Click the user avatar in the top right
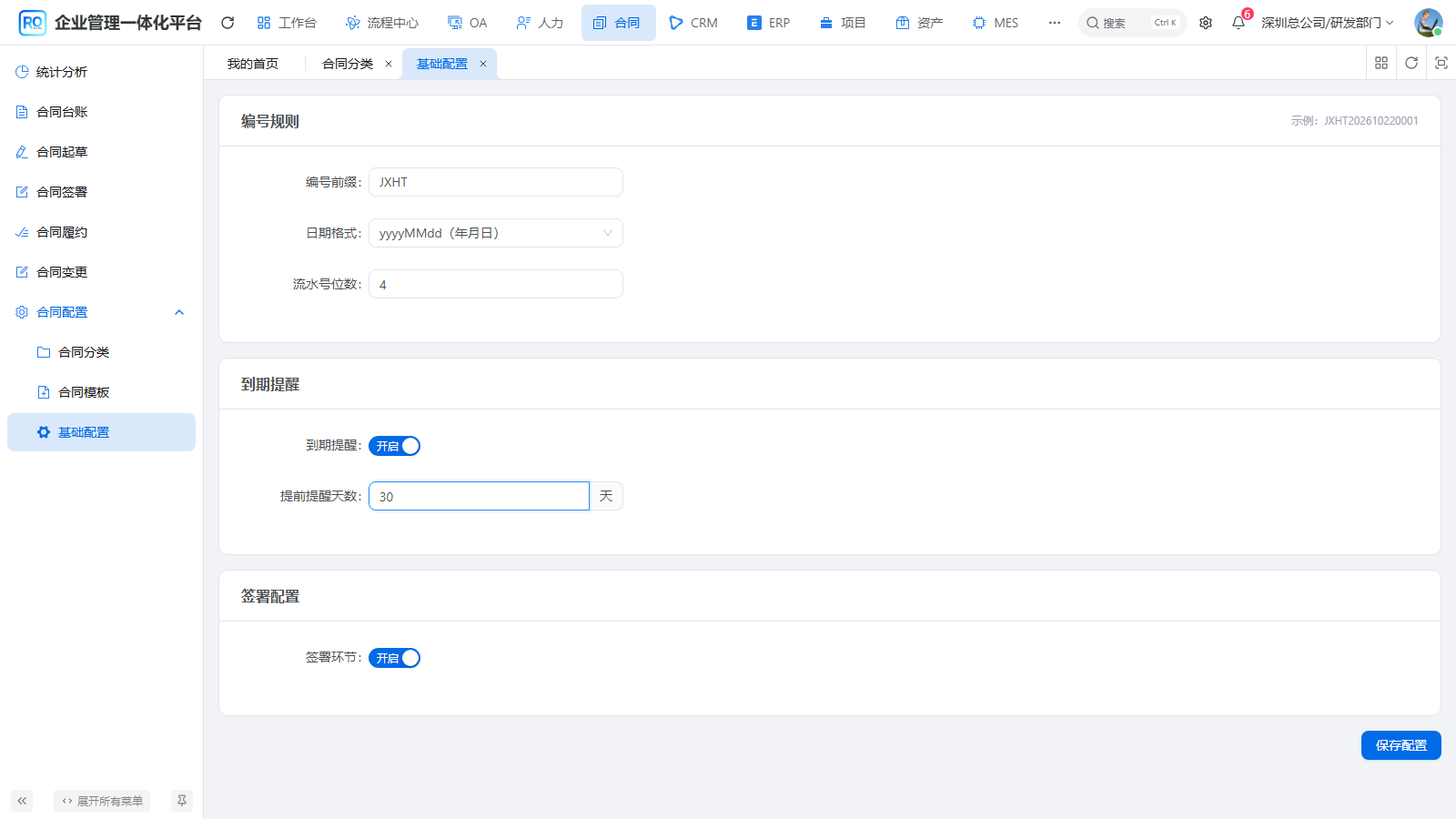Screen dimensions: 1456x819 (1428, 23)
